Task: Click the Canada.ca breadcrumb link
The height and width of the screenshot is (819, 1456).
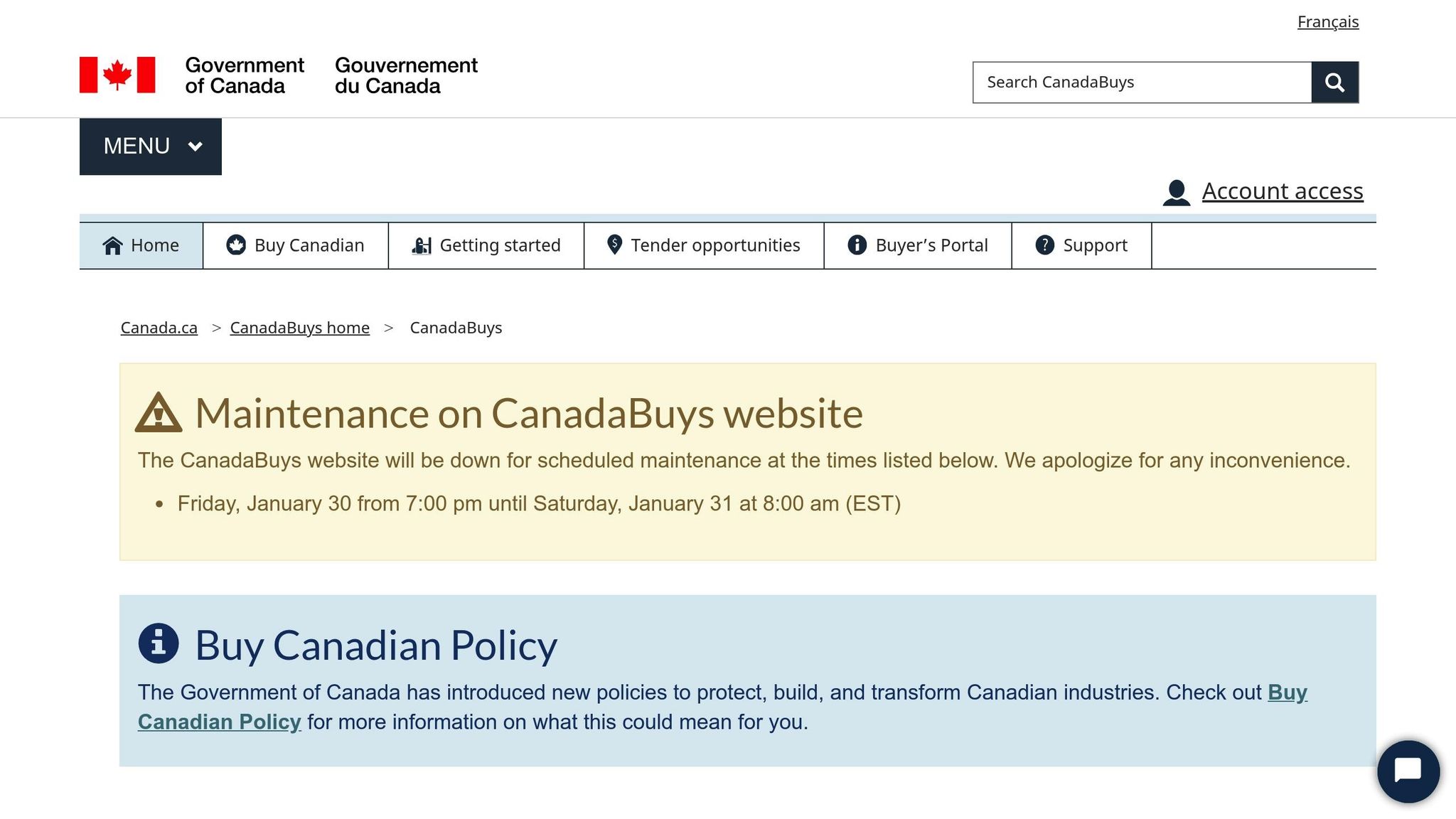Action: click(159, 328)
